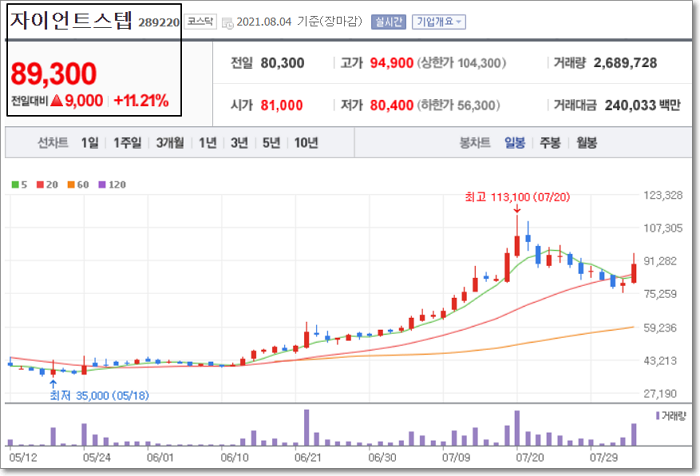700x476 pixels.
Task: Click the 하한가 56,300 text
Action: pos(458,105)
